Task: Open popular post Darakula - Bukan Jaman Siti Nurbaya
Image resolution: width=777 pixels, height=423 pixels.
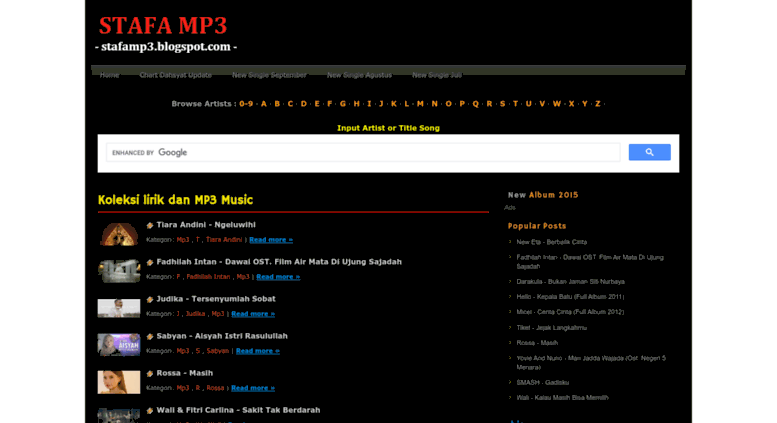Action: (x=570, y=282)
